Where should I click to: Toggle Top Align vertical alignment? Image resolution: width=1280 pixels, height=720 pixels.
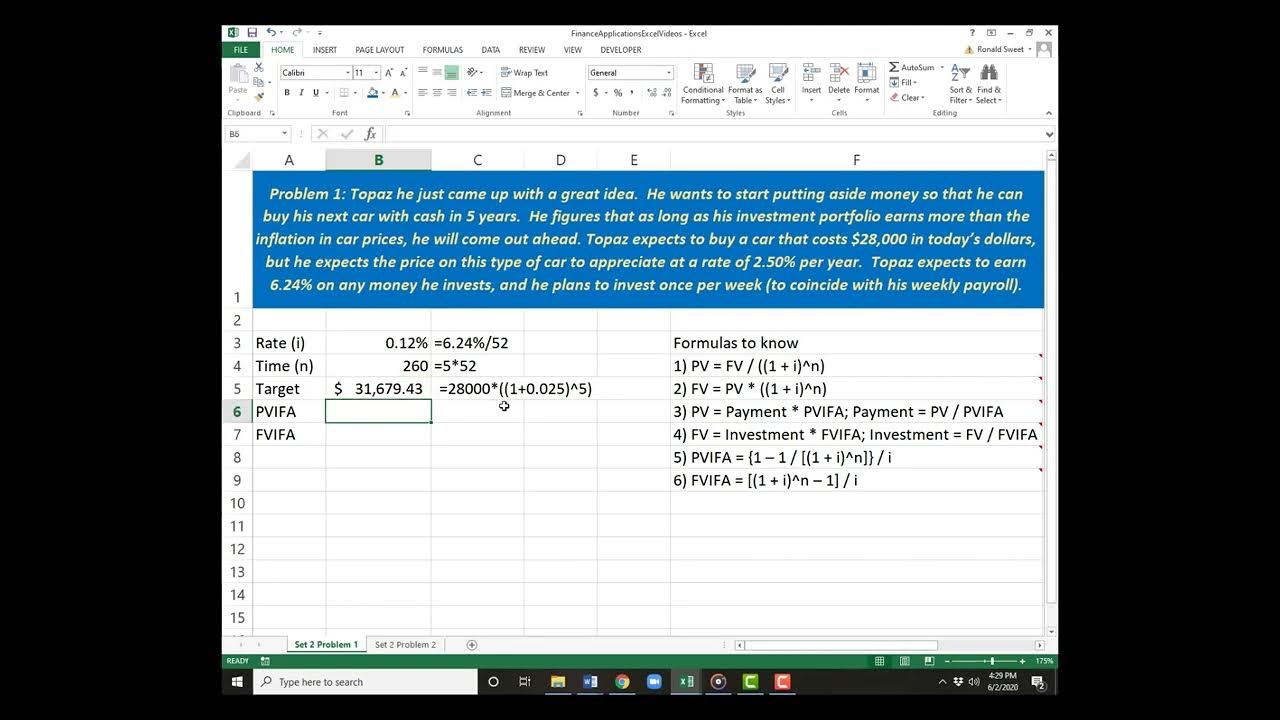click(423, 72)
